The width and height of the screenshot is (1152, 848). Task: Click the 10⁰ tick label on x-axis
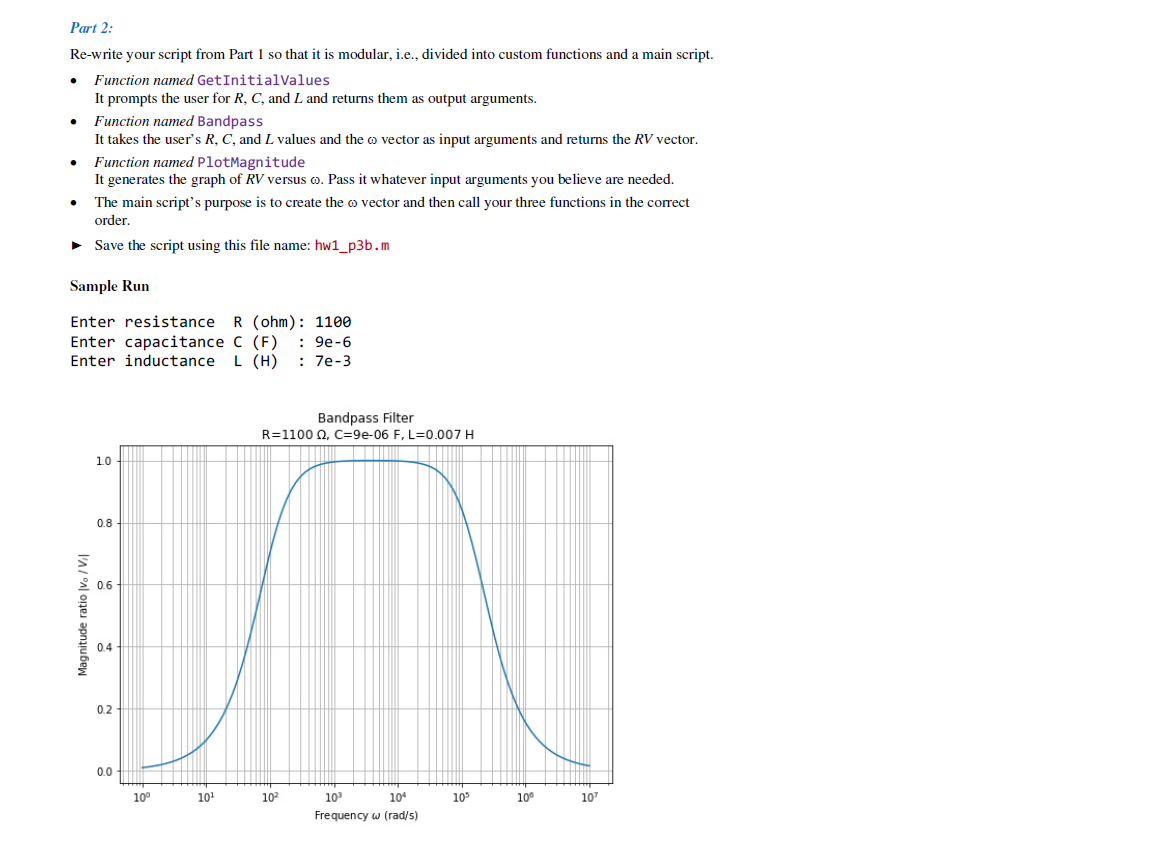pyautogui.click(x=140, y=798)
